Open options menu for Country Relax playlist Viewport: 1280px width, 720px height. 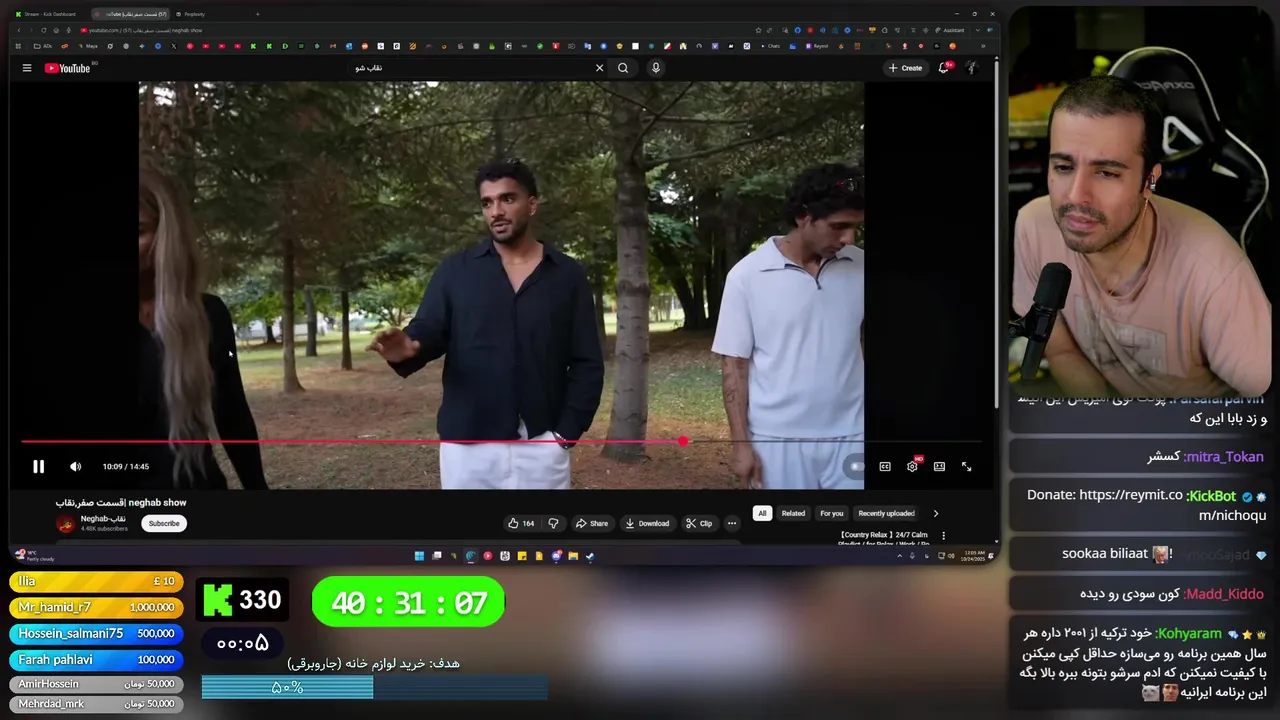943,535
